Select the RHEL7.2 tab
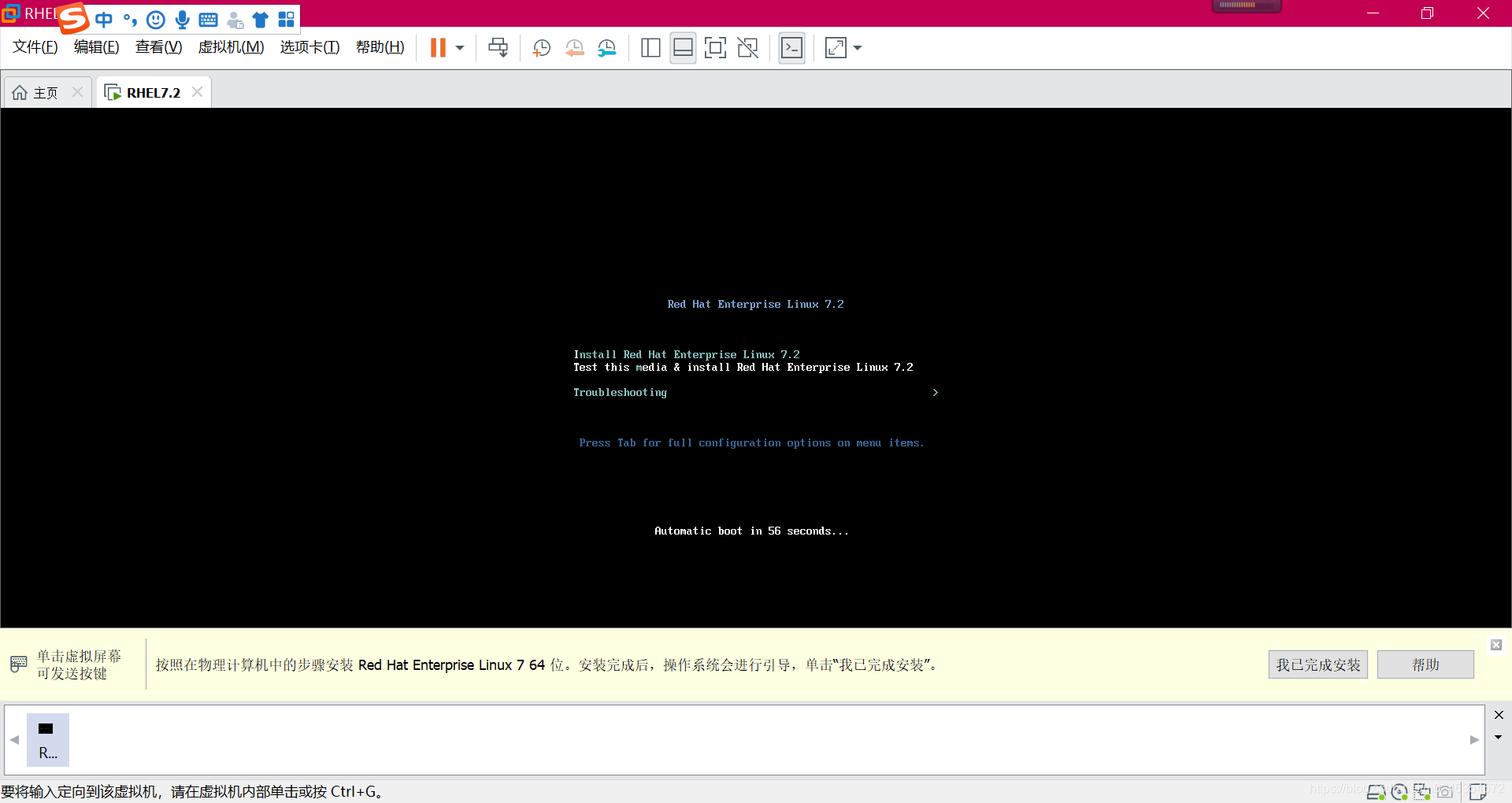 [x=153, y=93]
